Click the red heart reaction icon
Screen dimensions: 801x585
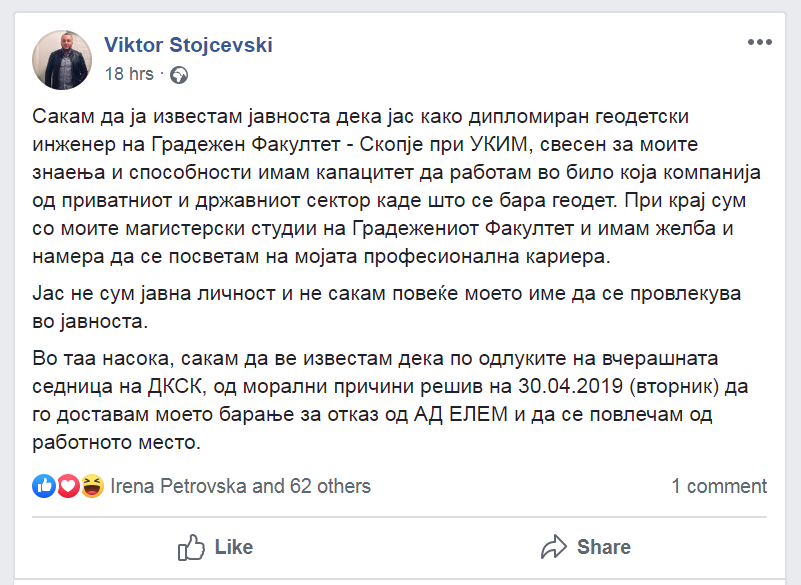[68, 487]
